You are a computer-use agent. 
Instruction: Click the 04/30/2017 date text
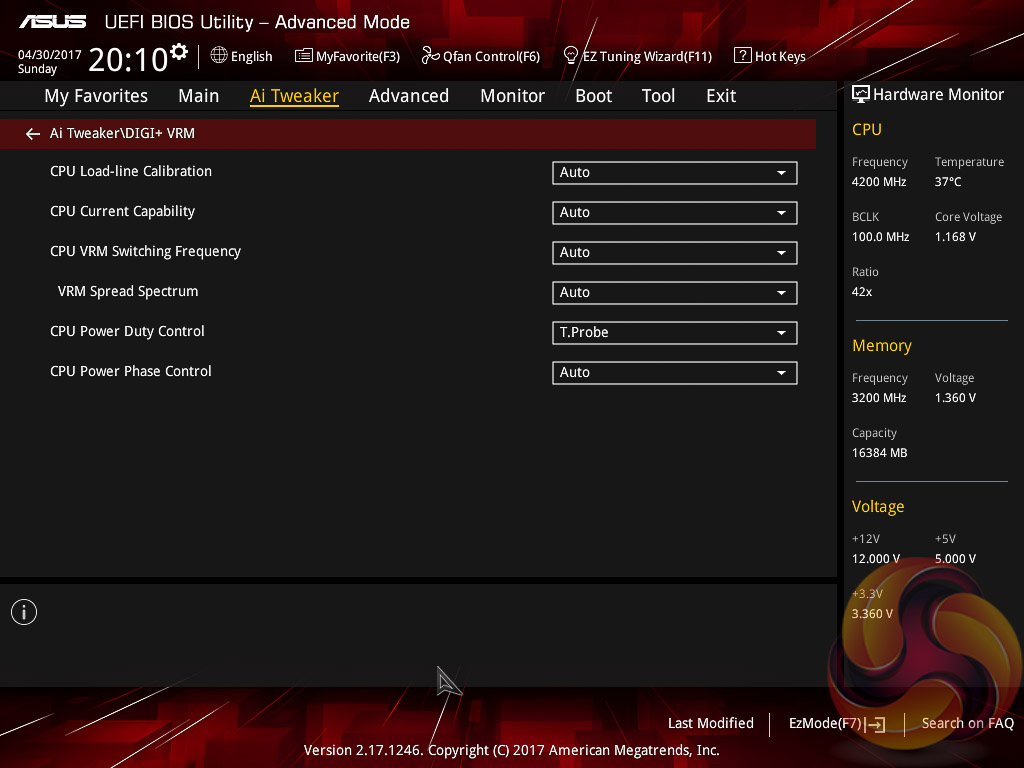[50, 55]
